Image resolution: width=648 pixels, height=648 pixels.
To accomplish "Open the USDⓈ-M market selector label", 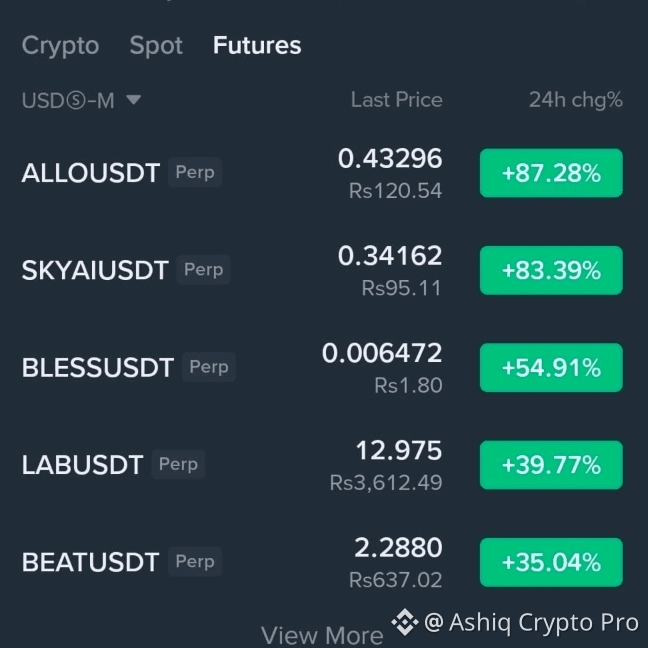I will [68, 100].
